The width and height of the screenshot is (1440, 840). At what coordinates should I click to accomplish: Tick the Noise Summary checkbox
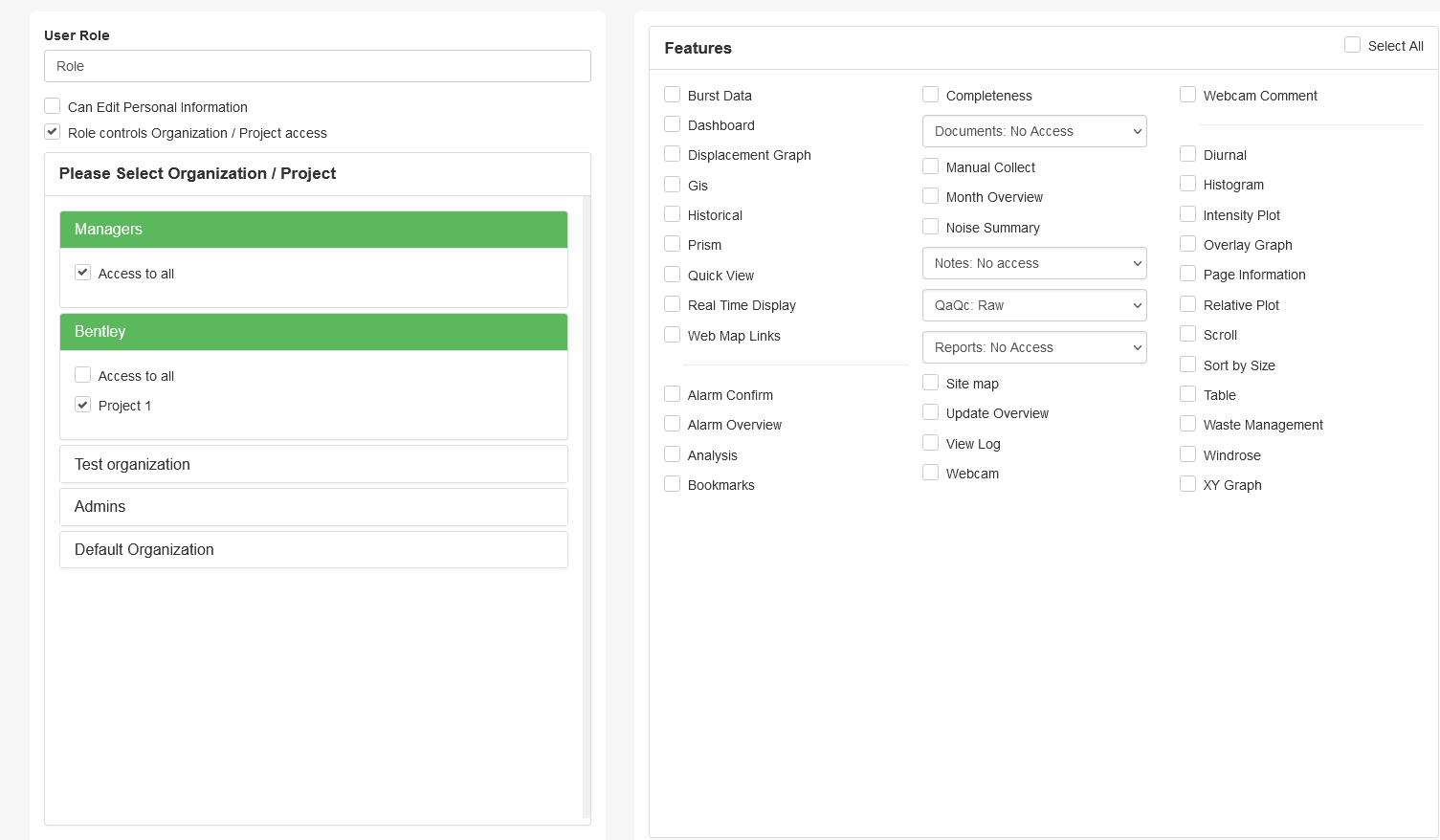pyautogui.click(x=931, y=227)
